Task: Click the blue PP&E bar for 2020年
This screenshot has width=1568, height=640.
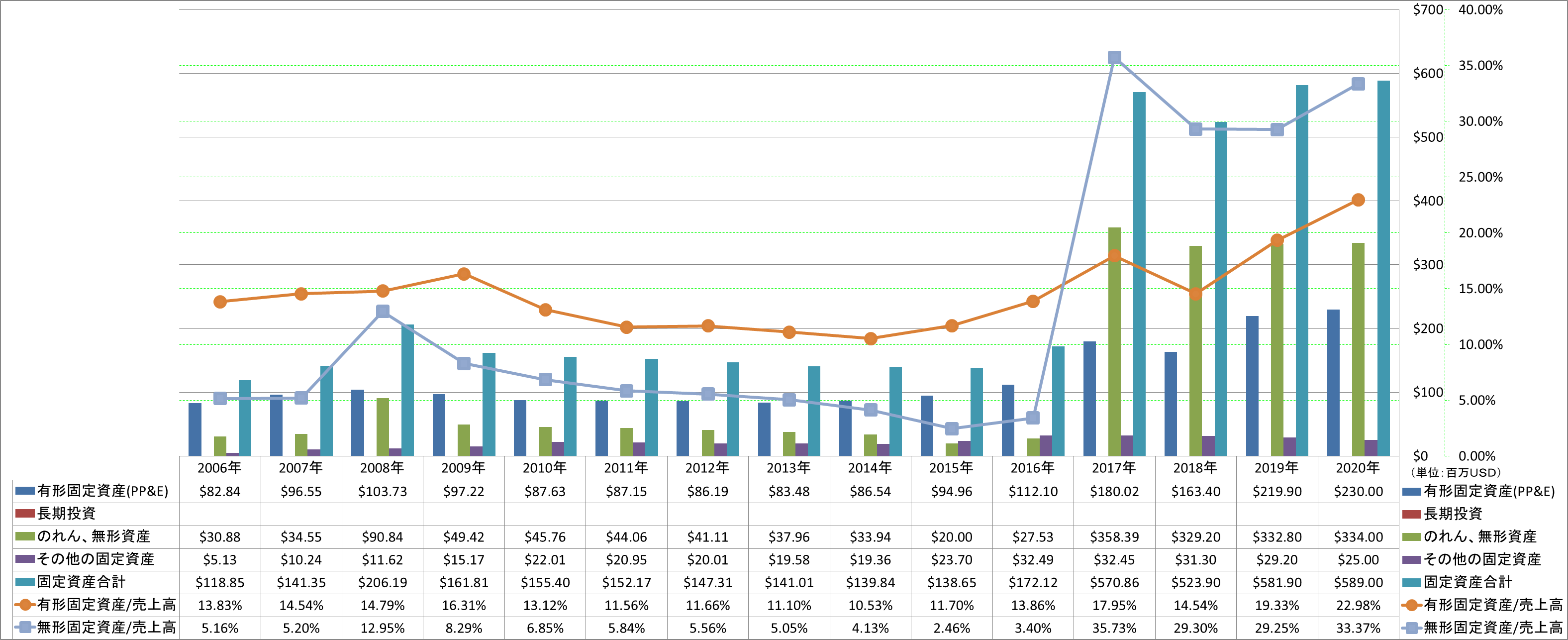Action: tap(1333, 382)
